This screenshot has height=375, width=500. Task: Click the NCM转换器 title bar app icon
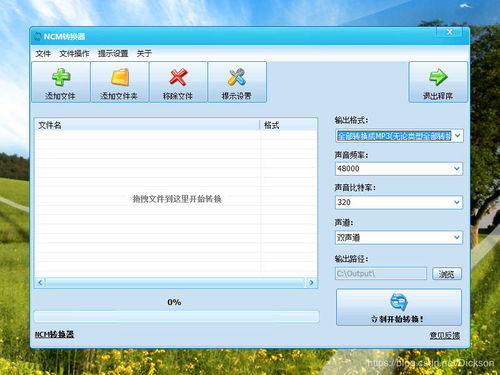38,36
